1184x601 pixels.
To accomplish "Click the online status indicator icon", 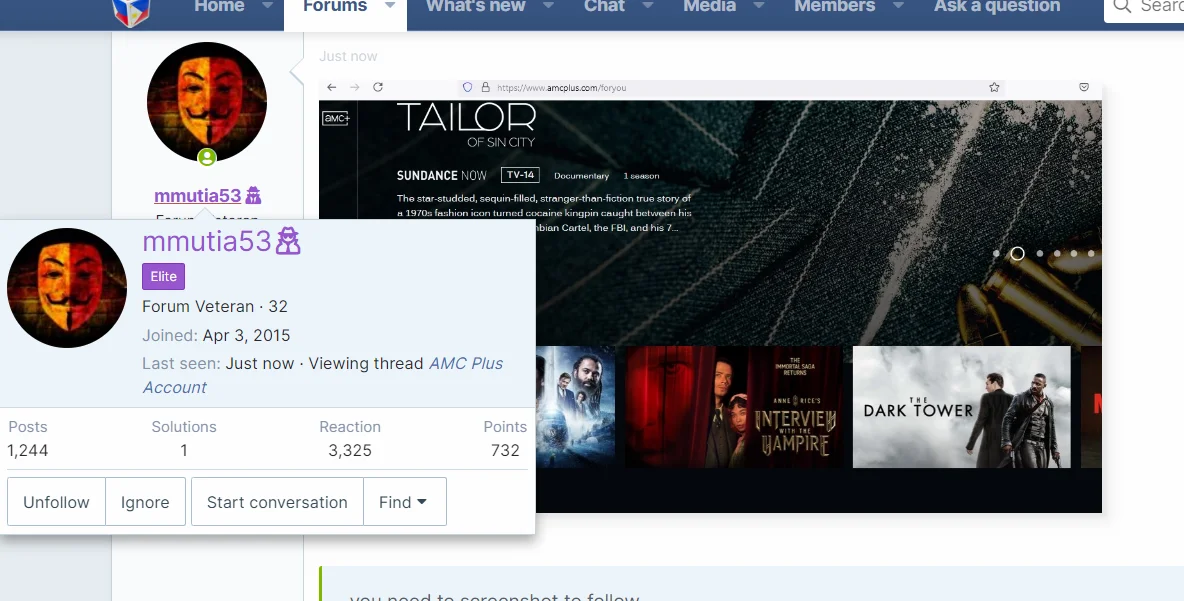I will click(x=207, y=157).
